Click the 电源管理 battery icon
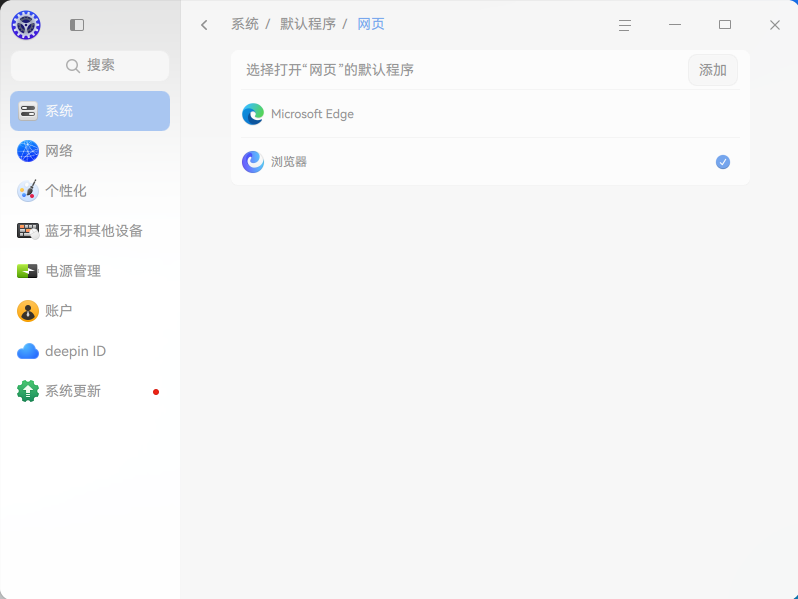The image size is (798, 599). pyautogui.click(x=27, y=271)
